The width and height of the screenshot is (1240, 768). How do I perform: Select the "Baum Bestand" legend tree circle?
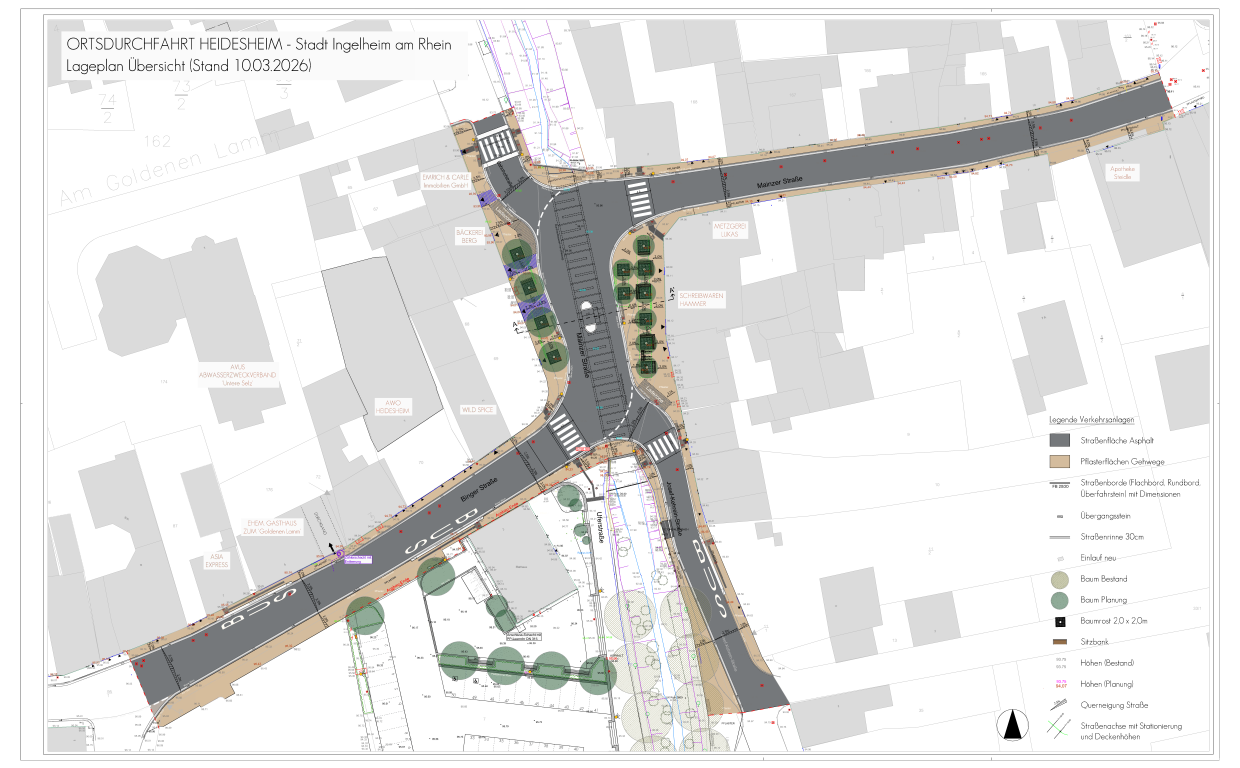coord(1059,579)
